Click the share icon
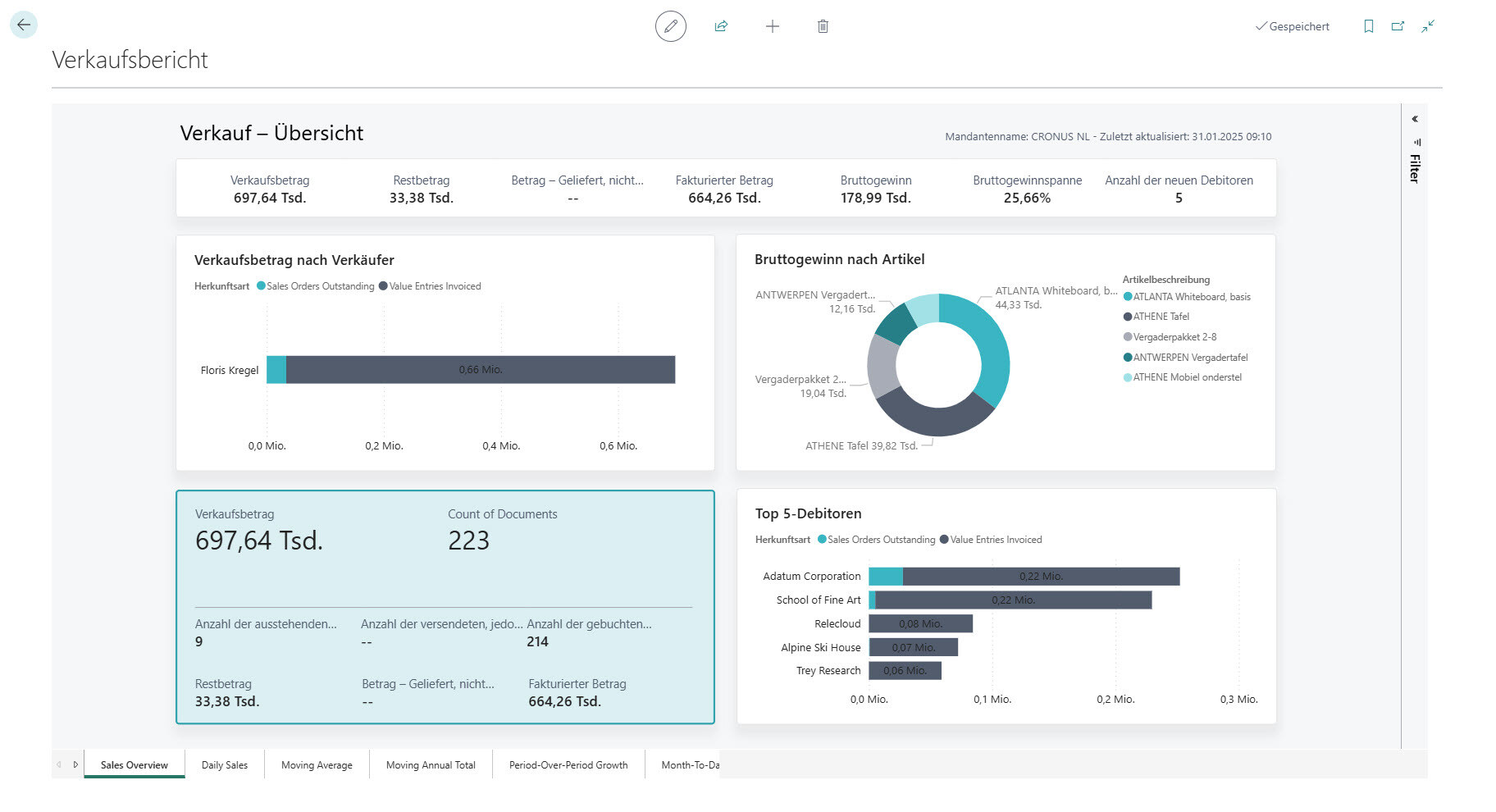This screenshot has width=1496, height=812. coord(721,26)
